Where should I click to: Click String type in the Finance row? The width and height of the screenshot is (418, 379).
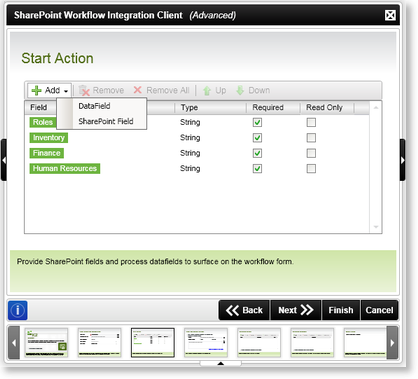point(190,153)
